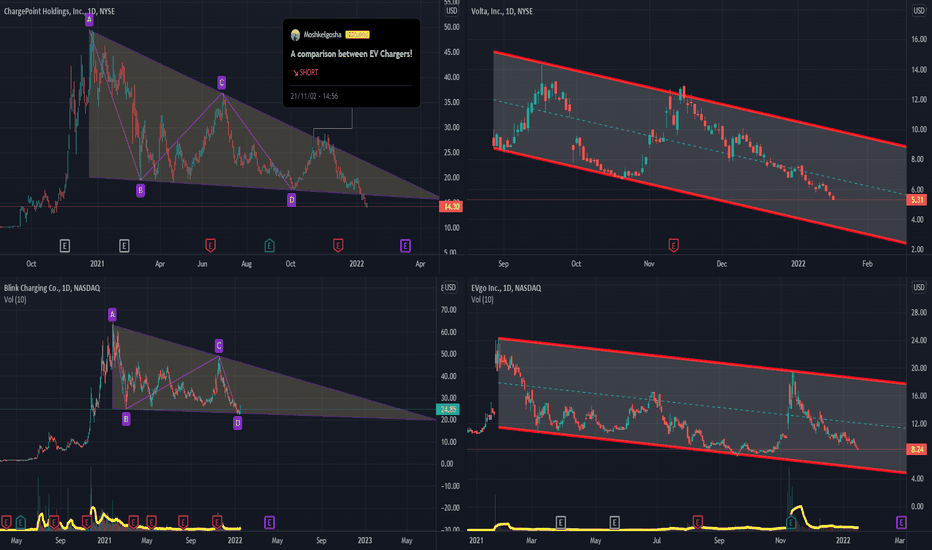Image resolution: width=932 pixels, height=550 pixels.
Task: Click the Jul date label in EVgo chart
Action: [657, 540]
